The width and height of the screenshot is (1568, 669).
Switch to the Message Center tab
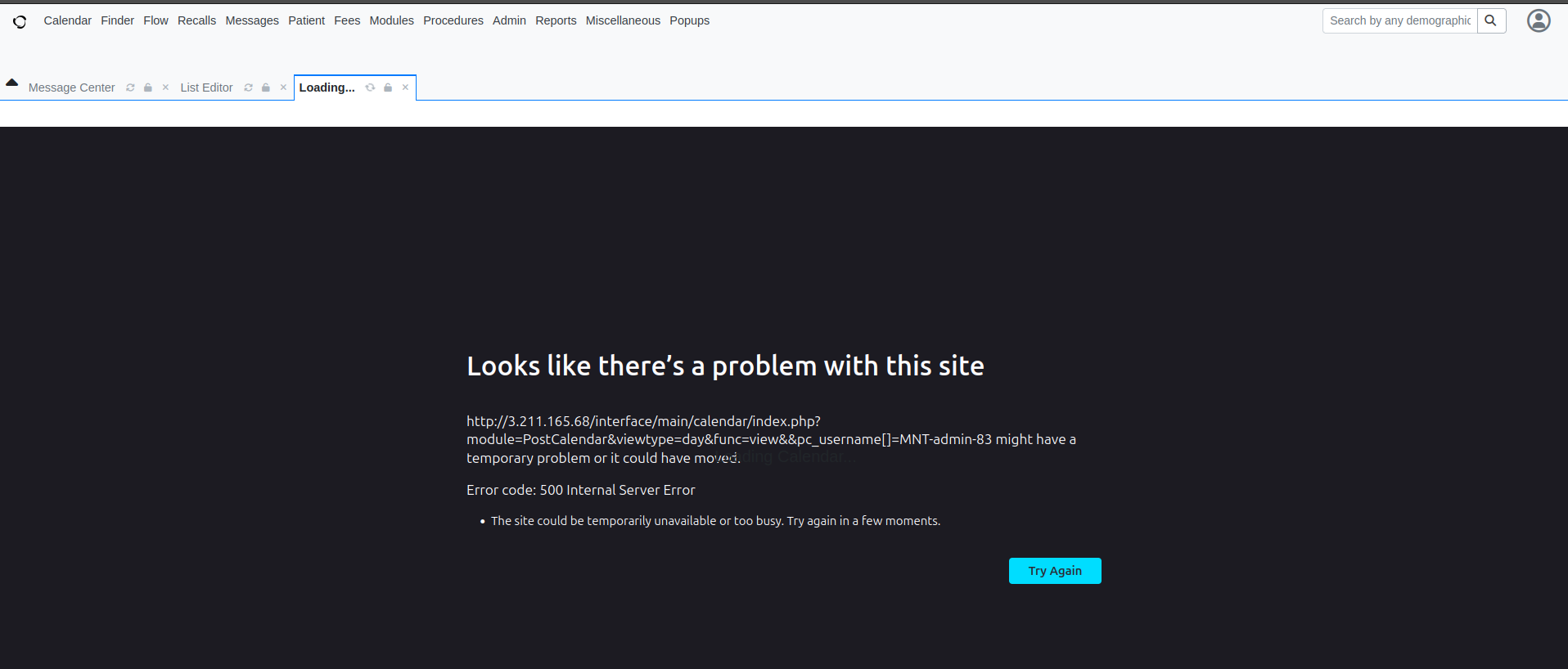point(71,88)
